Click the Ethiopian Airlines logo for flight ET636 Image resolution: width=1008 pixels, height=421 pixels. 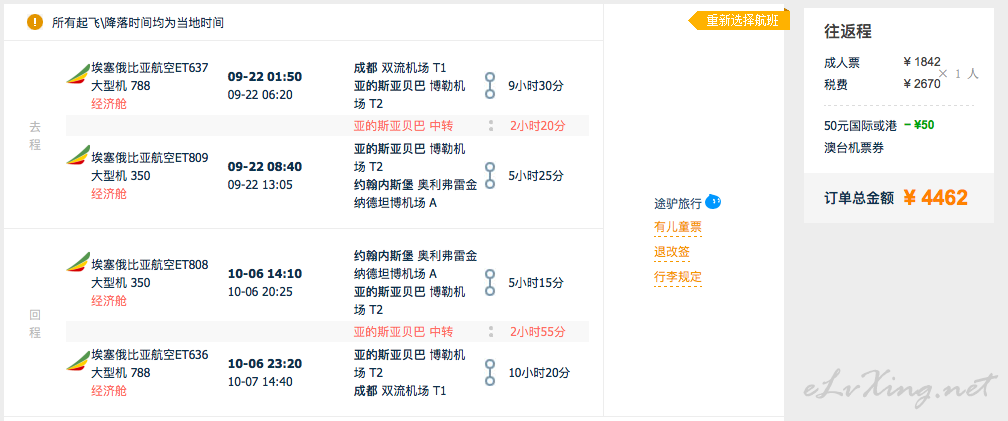pyautogui.click(x=78, y=361)
